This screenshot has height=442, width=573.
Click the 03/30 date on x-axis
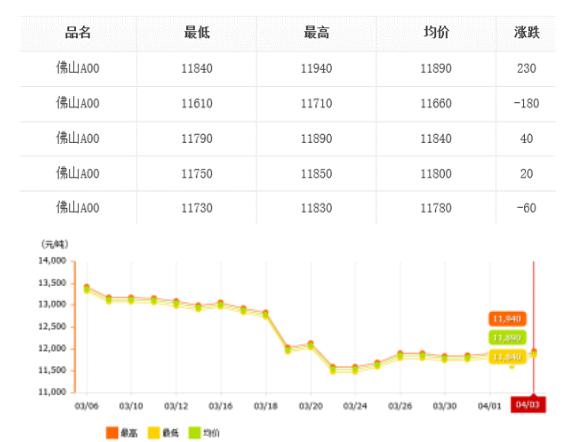[445, 406]
